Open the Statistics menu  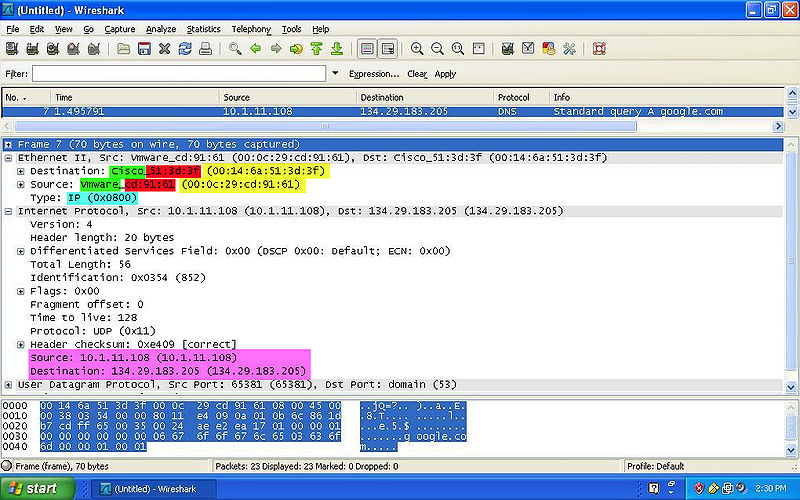pyautogui.click(x=204, y=29)
